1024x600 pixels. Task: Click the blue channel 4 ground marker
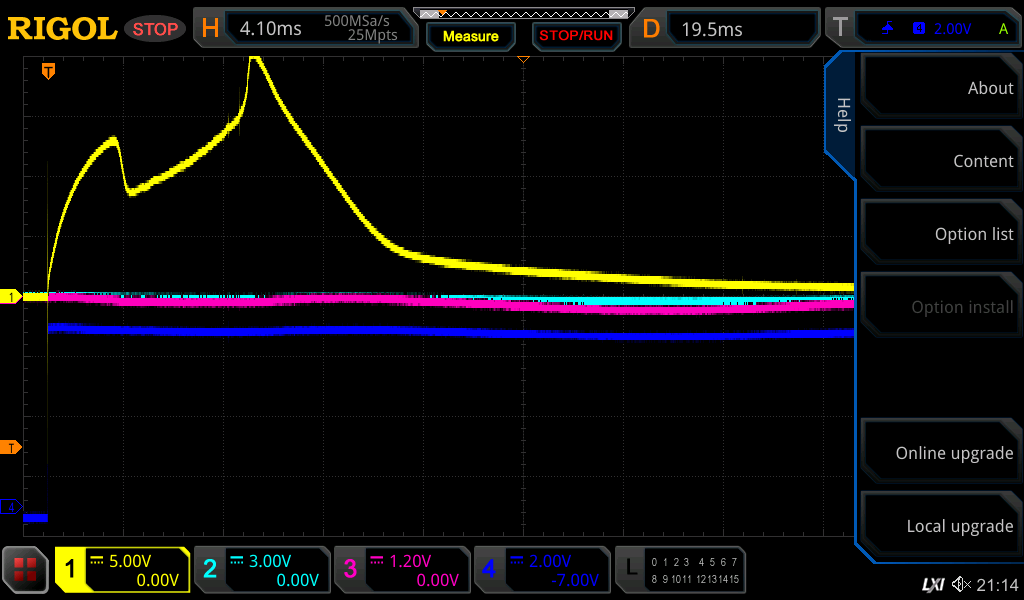pos(12,507)
